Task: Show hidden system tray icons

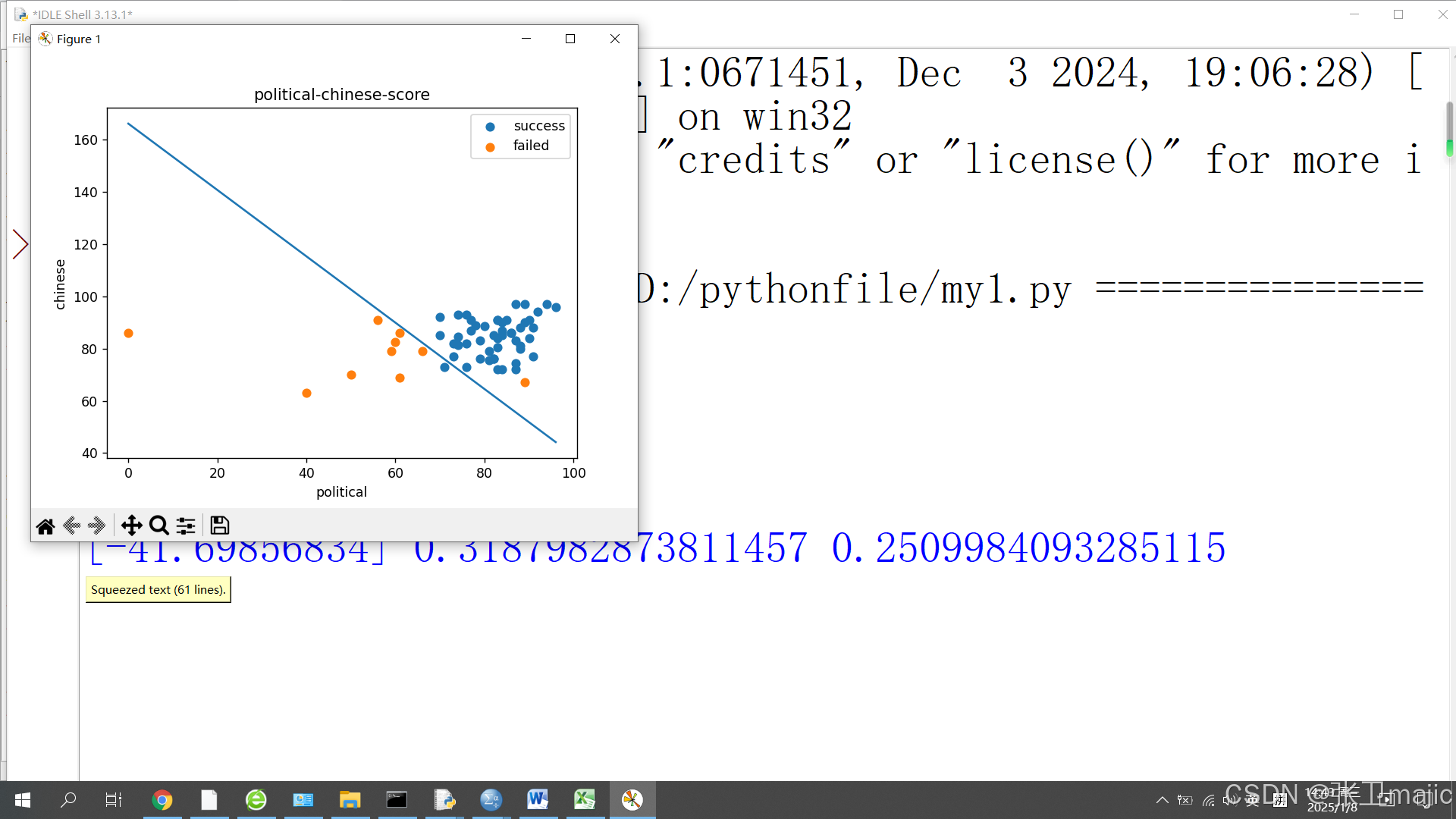Action: tap(1162, 799)
